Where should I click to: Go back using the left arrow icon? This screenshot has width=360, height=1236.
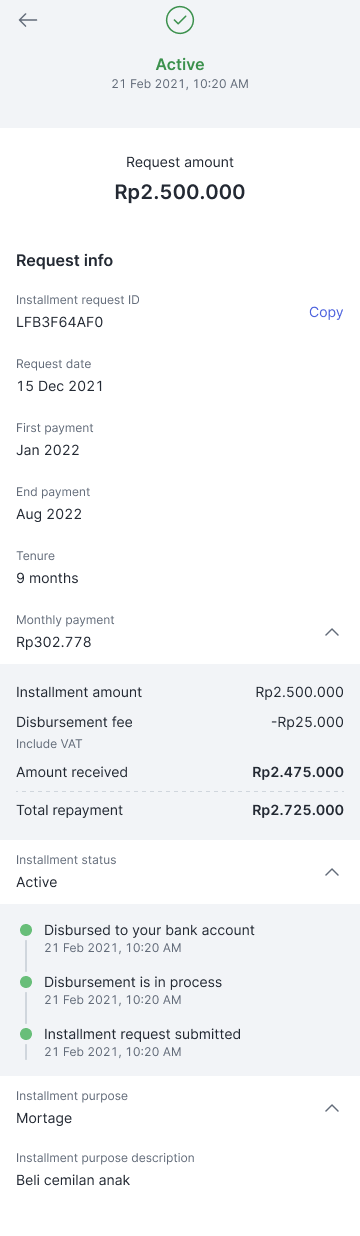(x=28, y=20)
